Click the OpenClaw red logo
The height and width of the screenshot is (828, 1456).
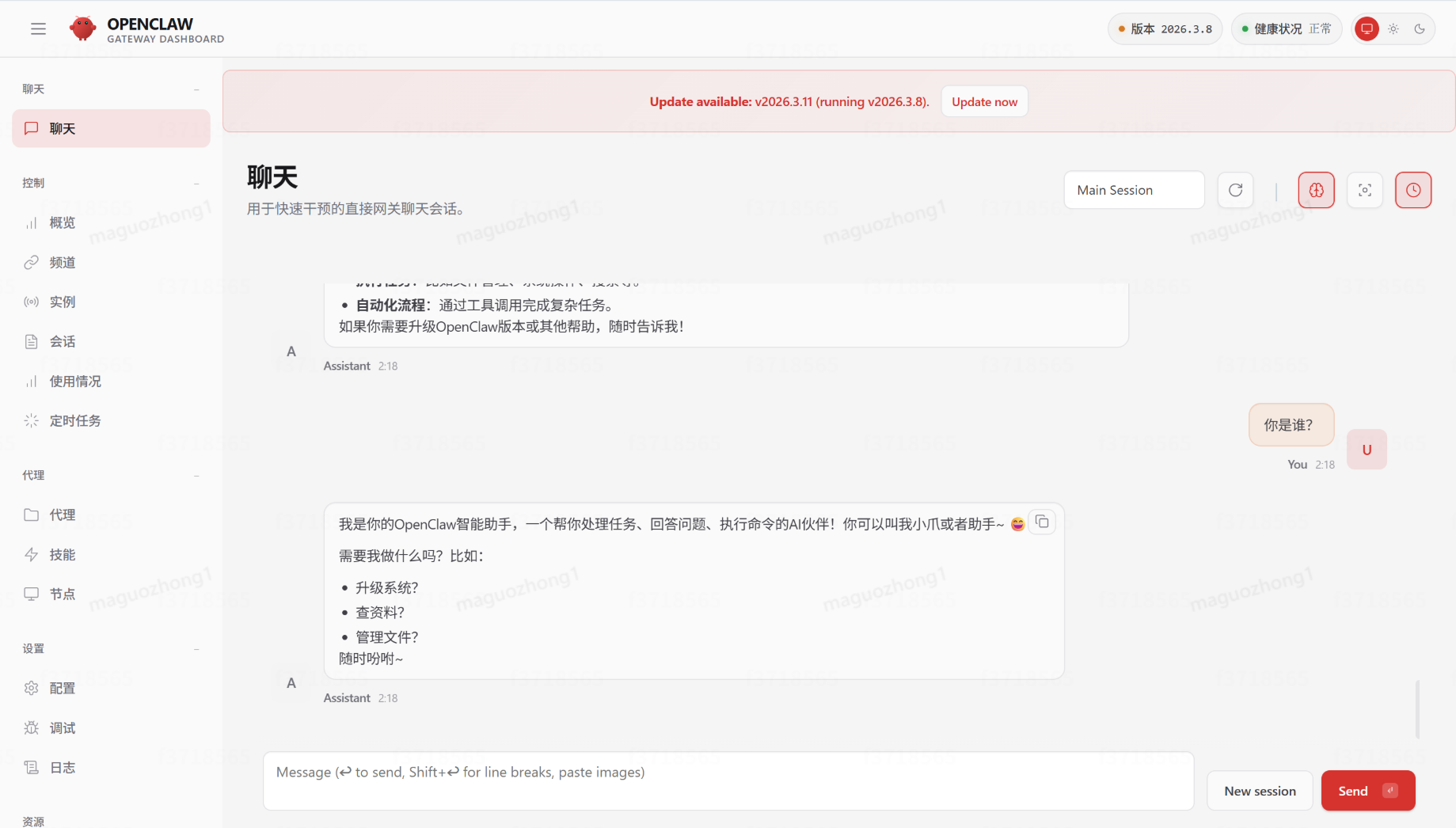[x=82, y=28]
